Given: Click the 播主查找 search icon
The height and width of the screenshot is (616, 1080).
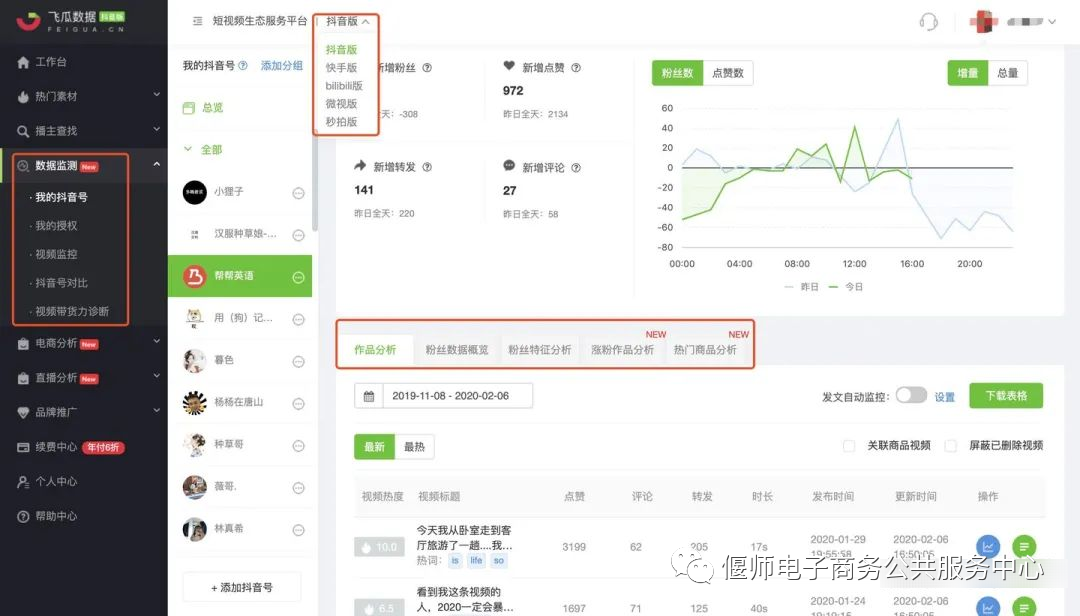Looking at the screenshot, I should (x=23, y=131).
